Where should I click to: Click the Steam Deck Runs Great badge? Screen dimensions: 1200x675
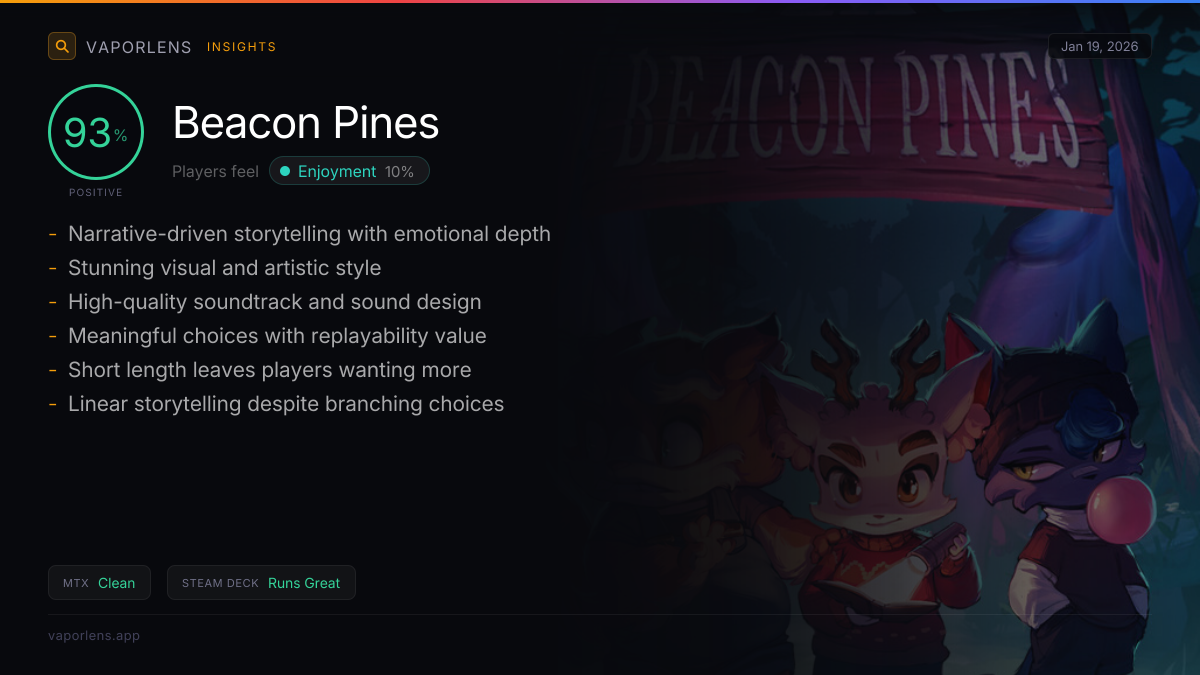click(261, 583)
